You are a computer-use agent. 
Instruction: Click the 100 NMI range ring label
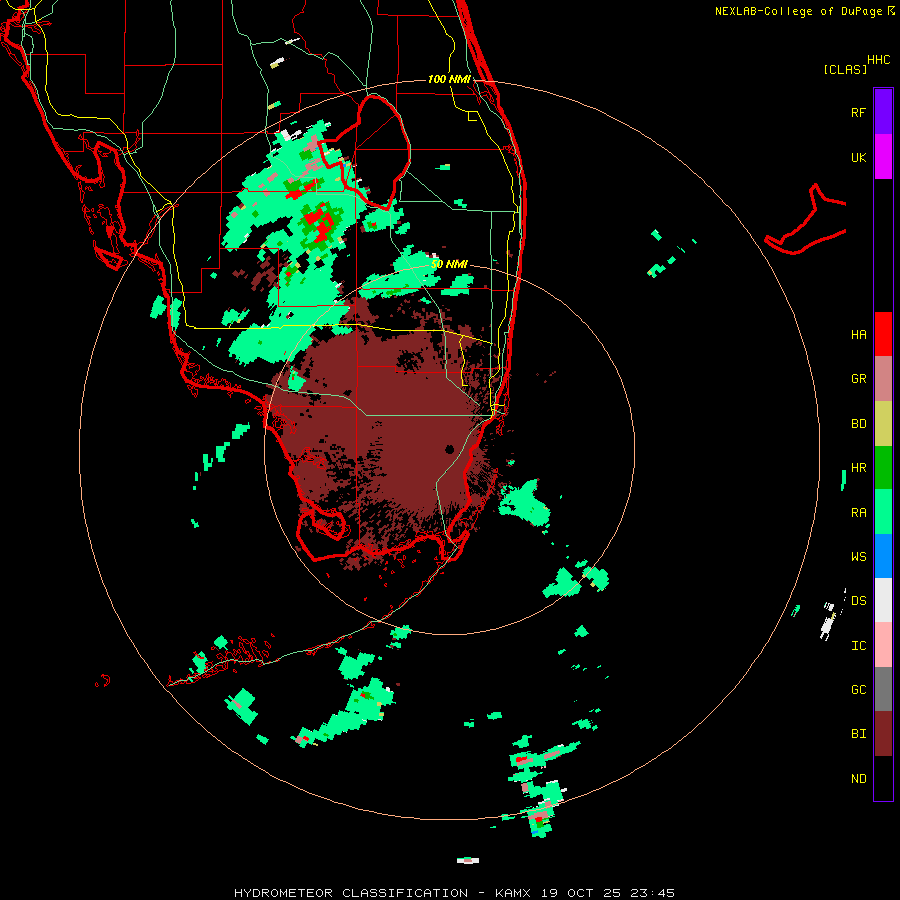pos(449,79)
